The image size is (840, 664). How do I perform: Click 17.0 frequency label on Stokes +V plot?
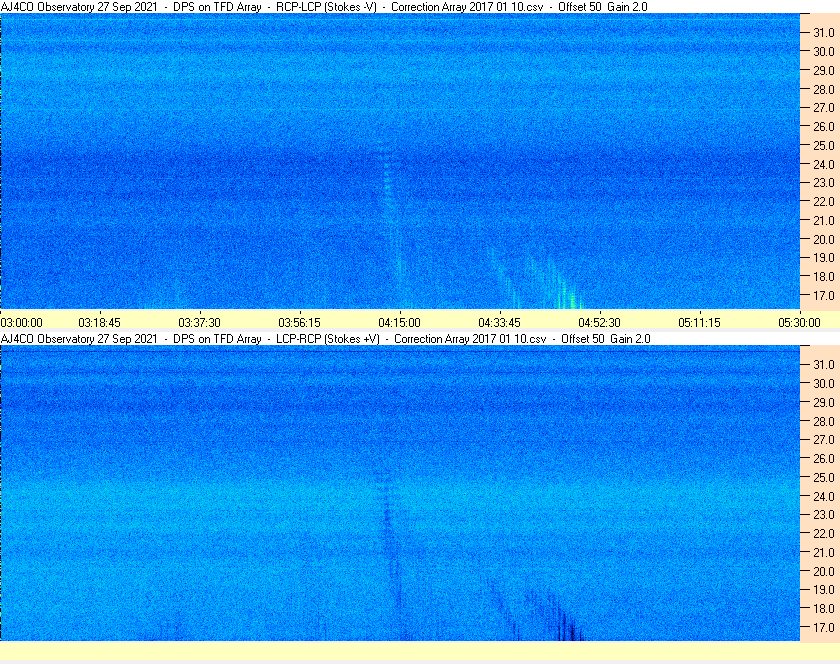tap(824, 627)
